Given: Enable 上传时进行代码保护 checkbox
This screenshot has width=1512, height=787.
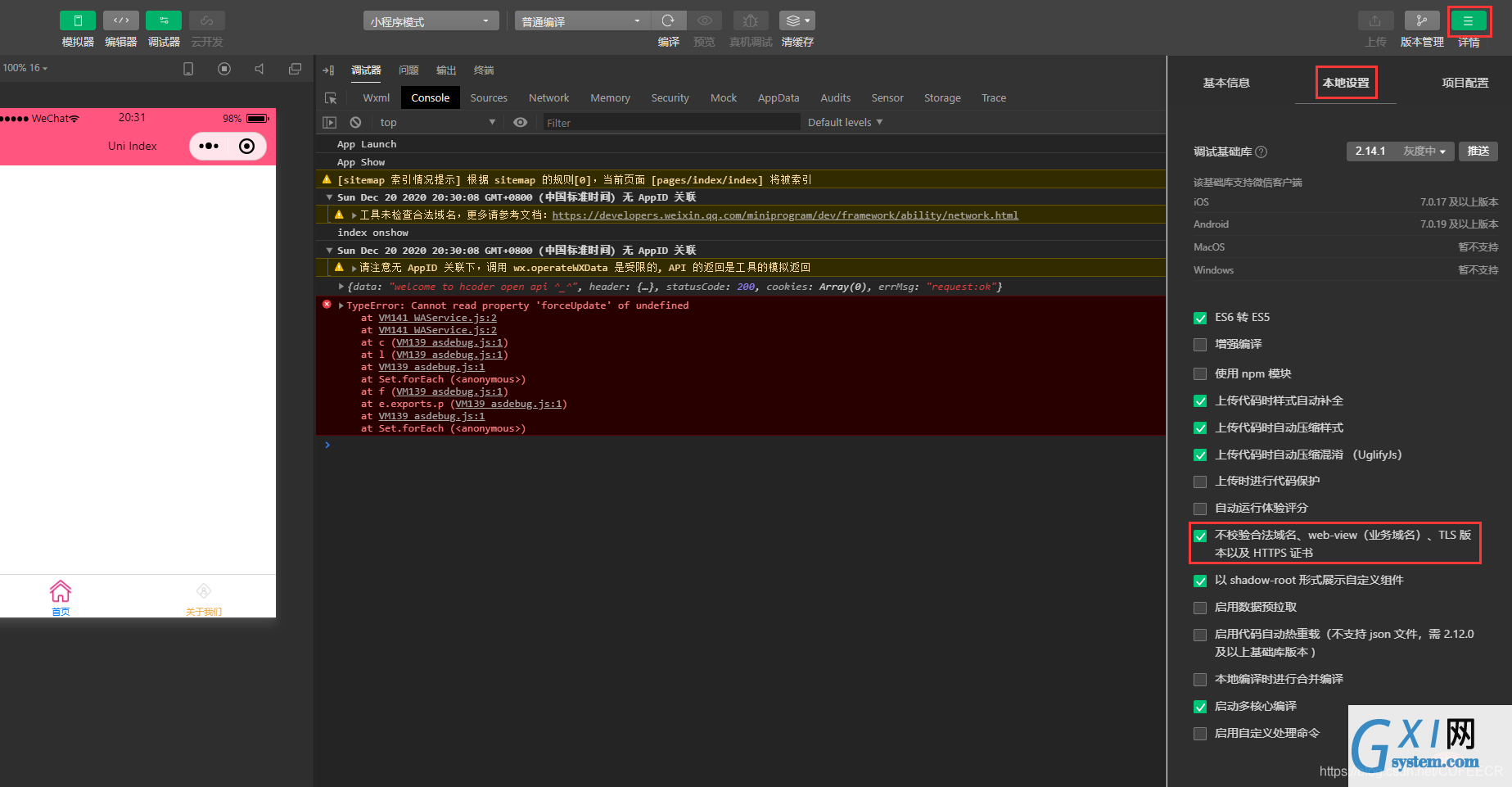Looking at the screenshot, I should point(1200,482).
